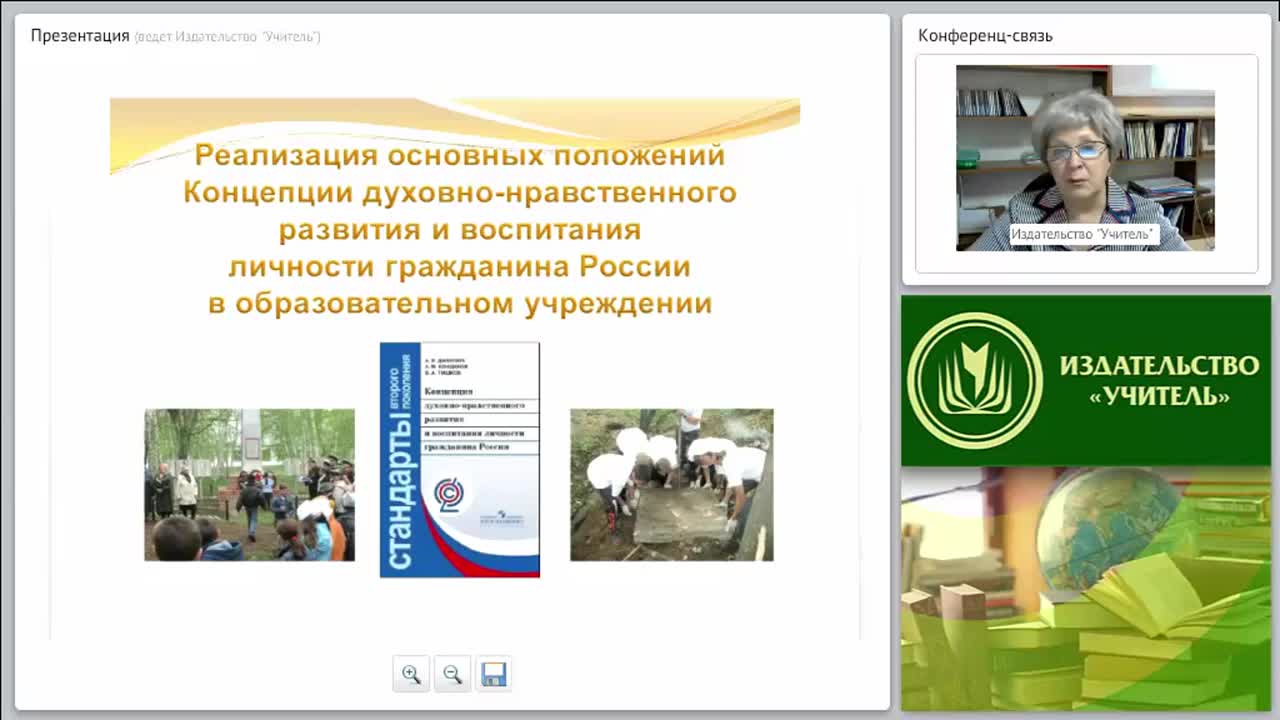Select the Конференц-связь panel title

pyautogui.click(x=985, y=36)
